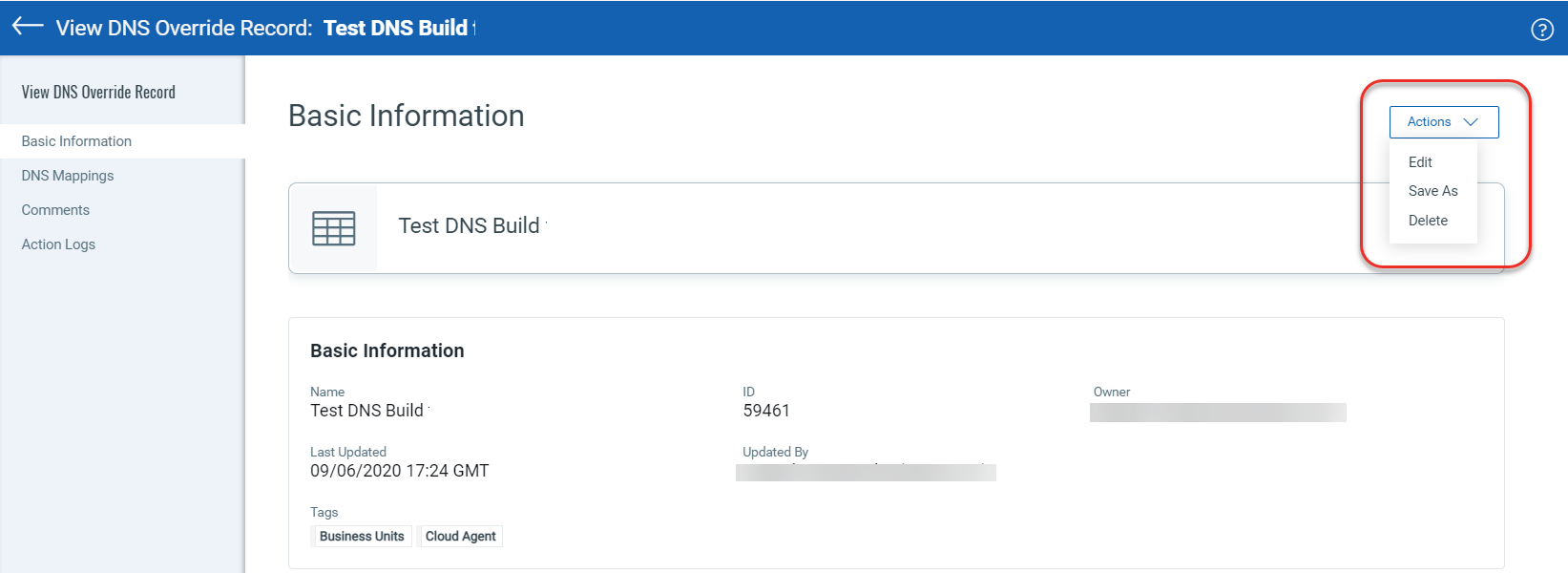Click the back arrow icon
1568x573 pixels.
click(x=28, y=26)
